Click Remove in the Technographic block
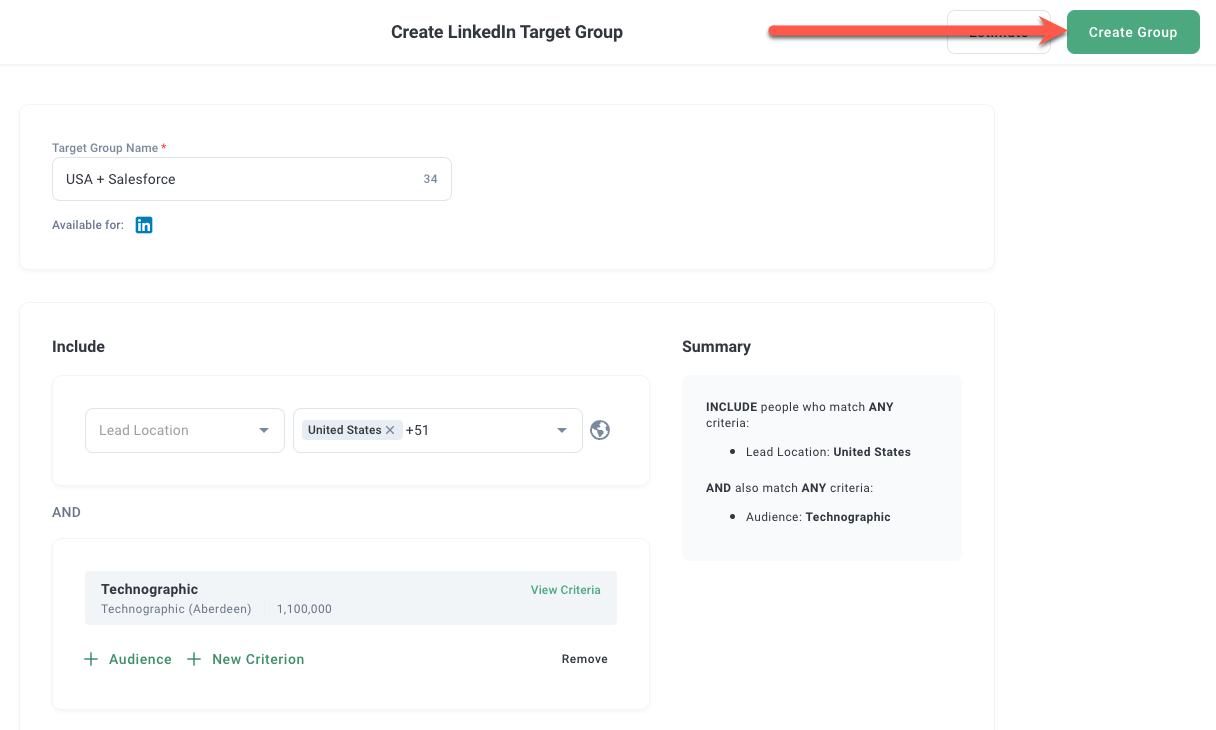 584,659
